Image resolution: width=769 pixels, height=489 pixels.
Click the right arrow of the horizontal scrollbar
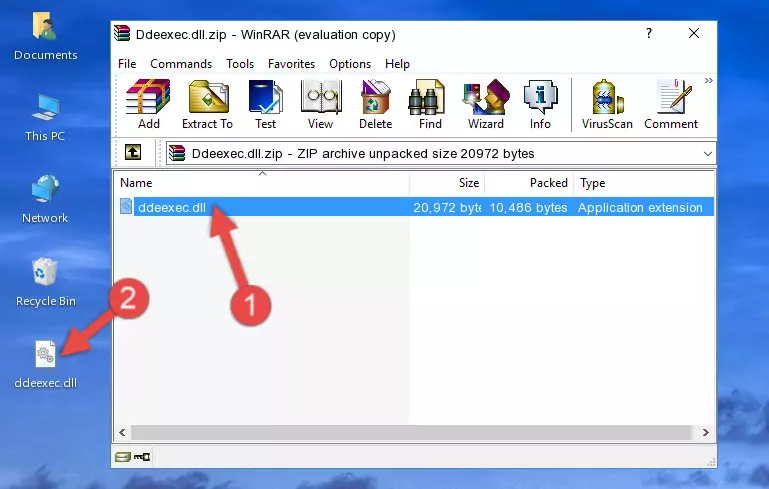706,432
